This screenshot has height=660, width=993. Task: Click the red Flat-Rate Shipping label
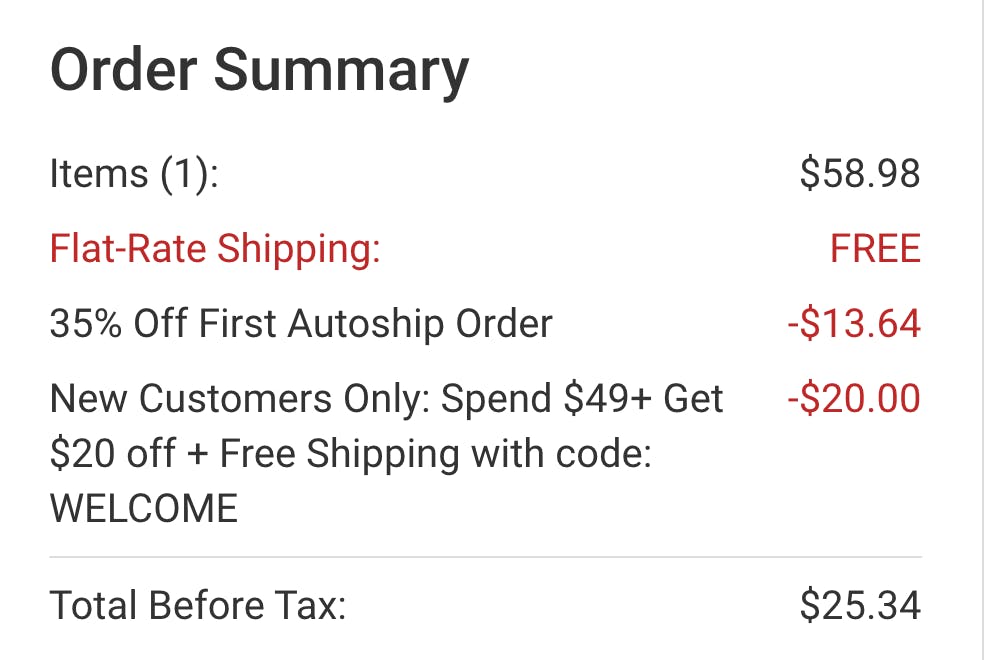(x=215, y=249)
